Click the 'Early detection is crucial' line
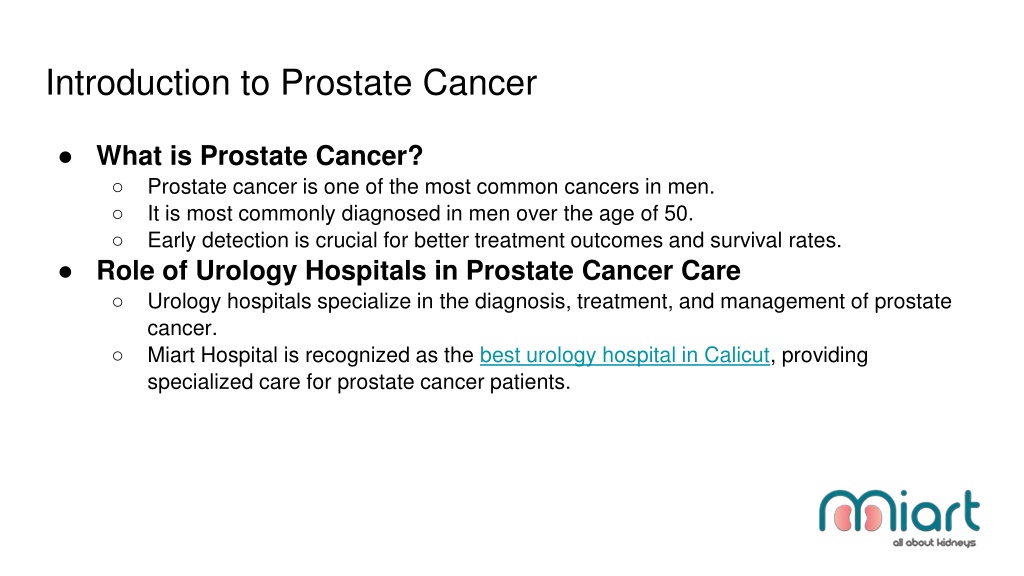Viewport: 1024px width, 576px height. (494, 240)
